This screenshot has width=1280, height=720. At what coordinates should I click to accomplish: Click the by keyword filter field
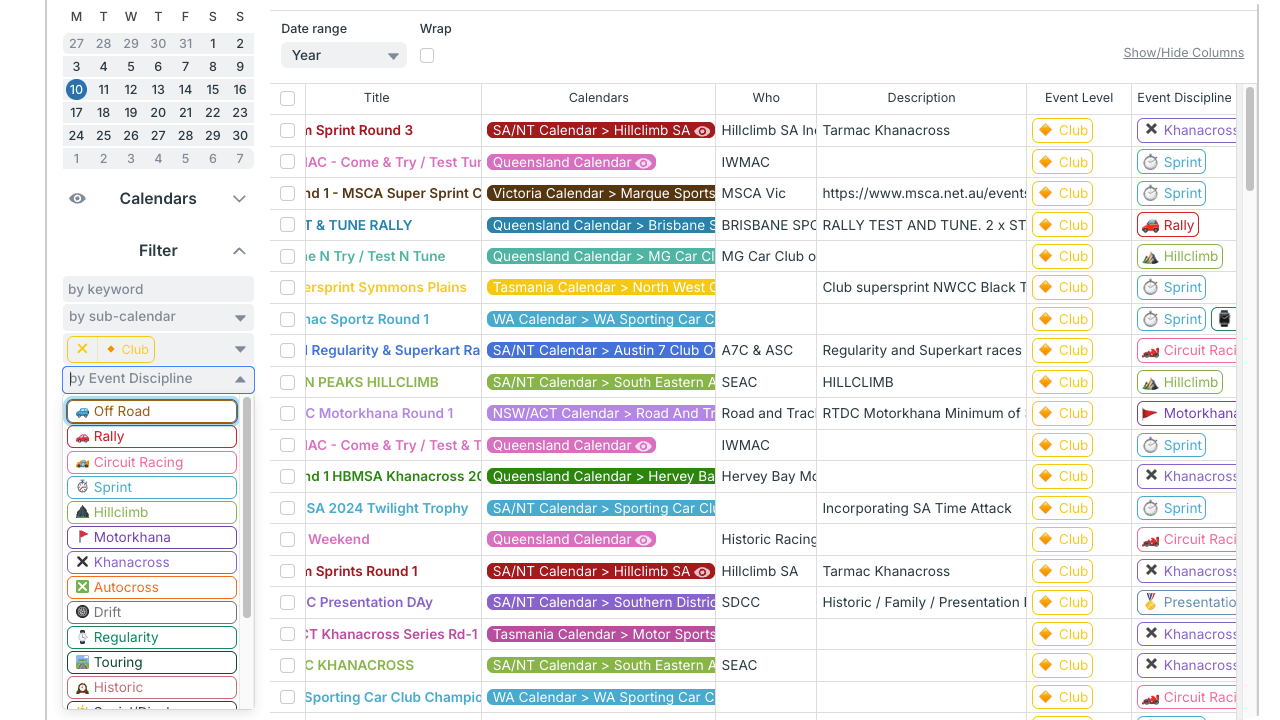(158, 289)
